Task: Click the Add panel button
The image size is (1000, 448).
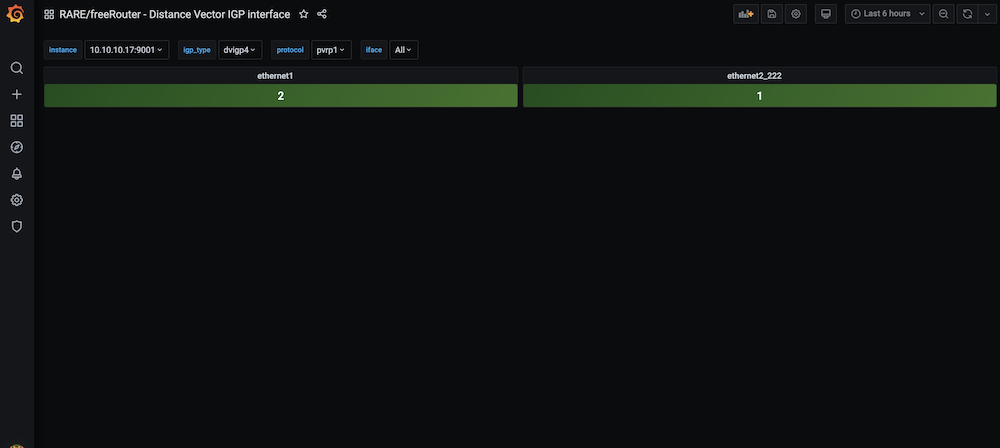Action: pos(746,14)
